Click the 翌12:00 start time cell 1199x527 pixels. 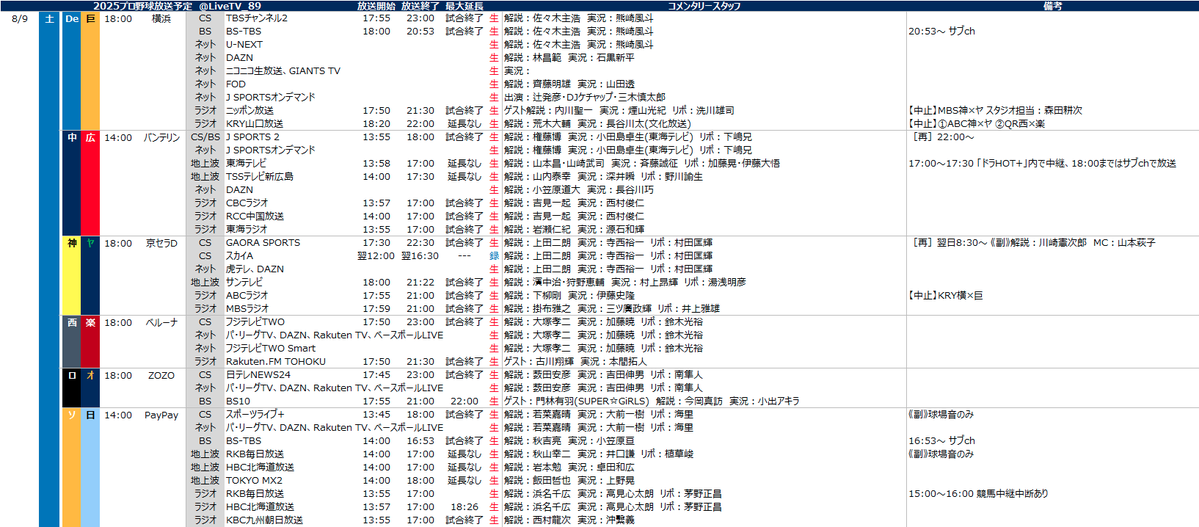coord(375,255)
